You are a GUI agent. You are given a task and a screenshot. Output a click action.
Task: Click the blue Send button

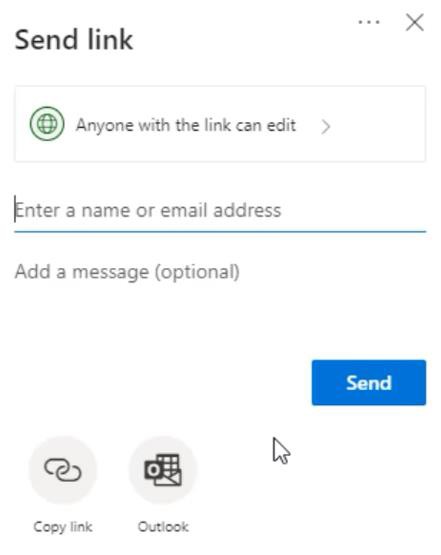tap(369, 383)
